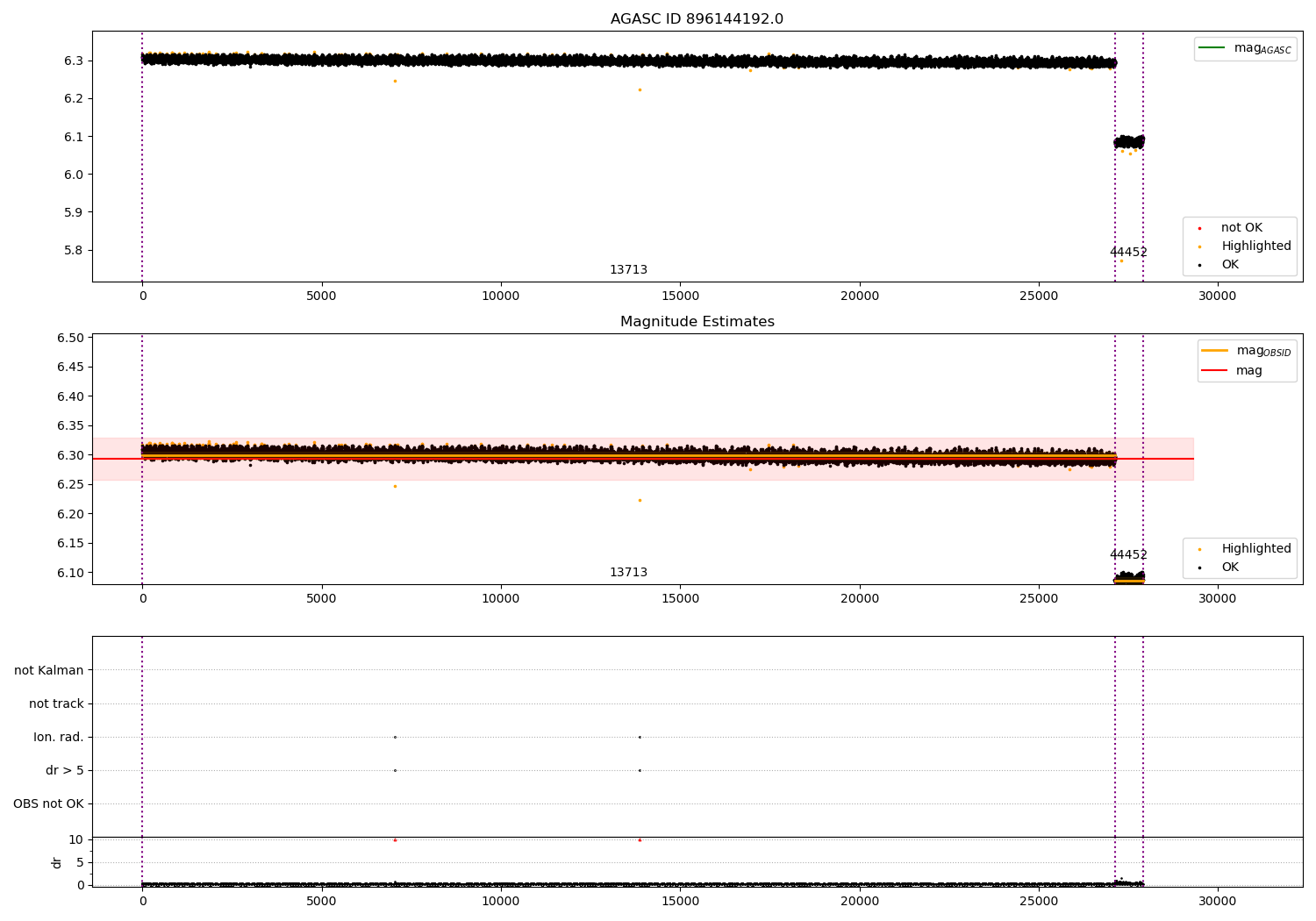Click the "10" tick on the dr axis
Image resolution: width=1316 pixels, height=921 pixels.
[x=76, y=839]
